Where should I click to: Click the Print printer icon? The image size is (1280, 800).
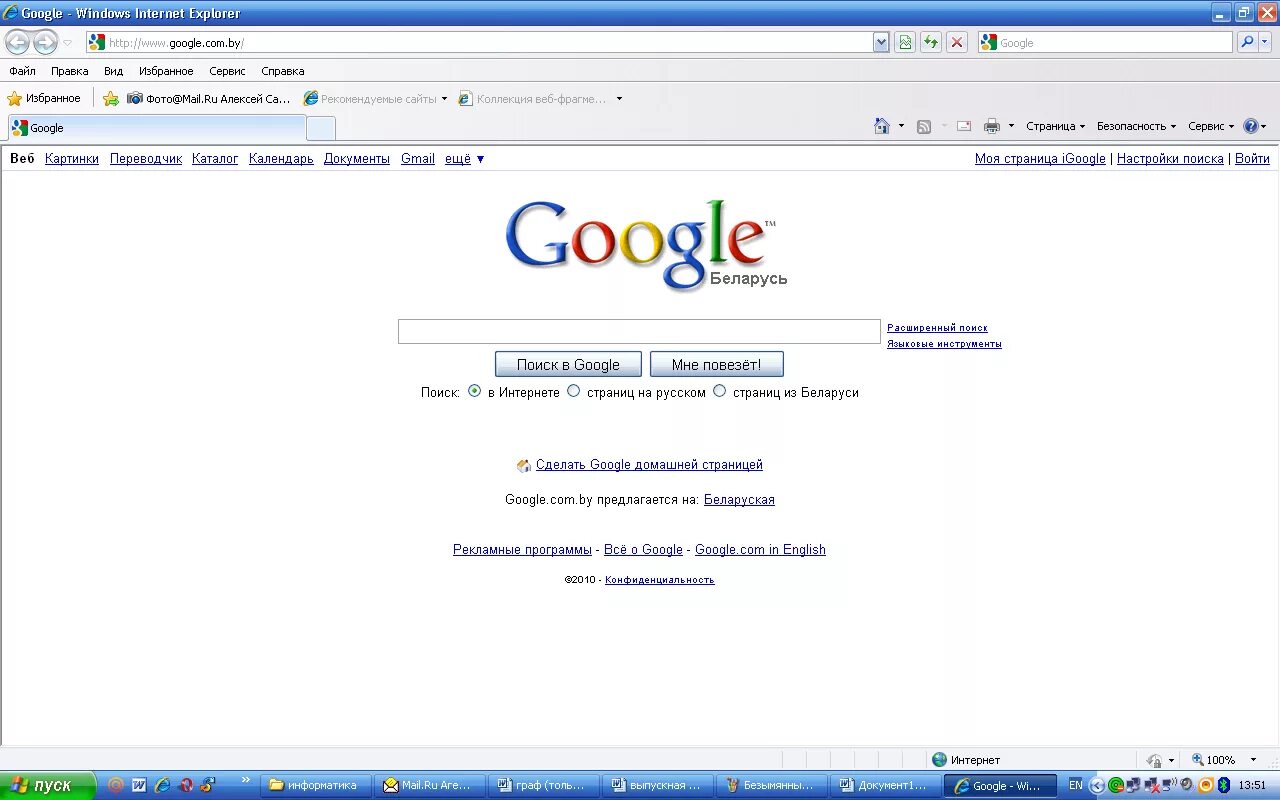click(992, 126)
